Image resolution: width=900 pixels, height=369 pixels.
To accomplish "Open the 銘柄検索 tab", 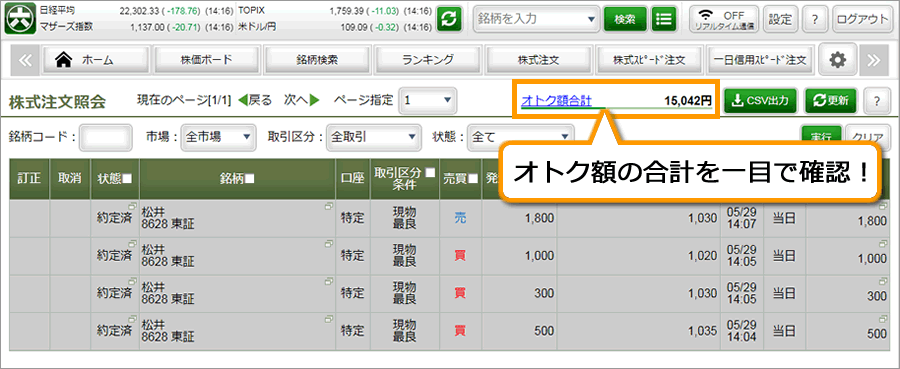I will coord(317,59).
